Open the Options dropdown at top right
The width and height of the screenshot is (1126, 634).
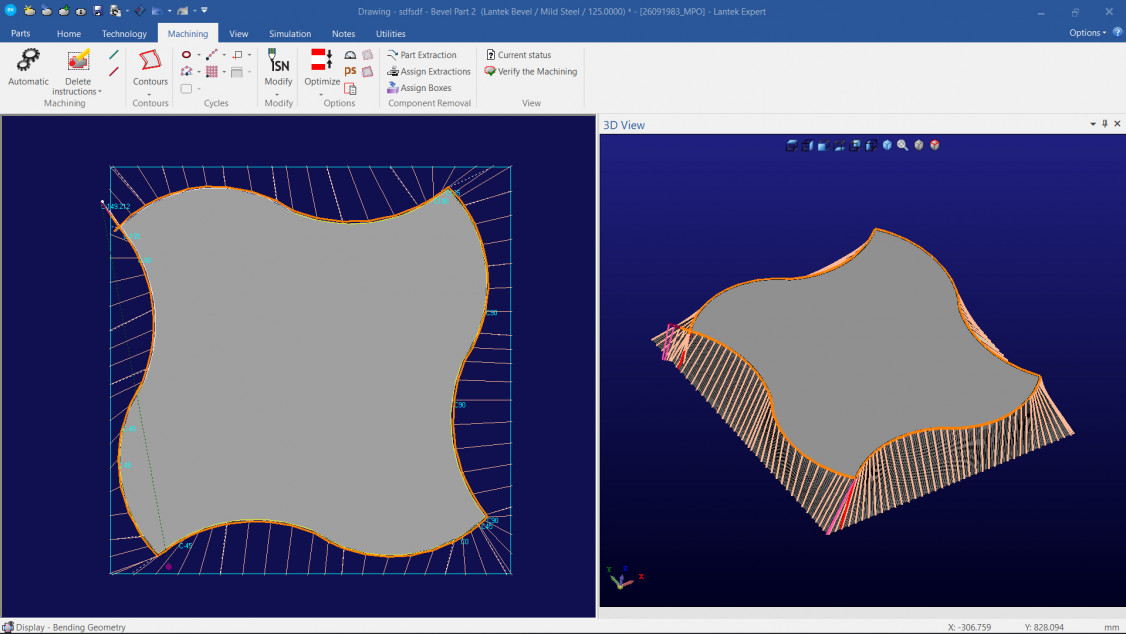pyautogui.click(x=1088, y=33)
